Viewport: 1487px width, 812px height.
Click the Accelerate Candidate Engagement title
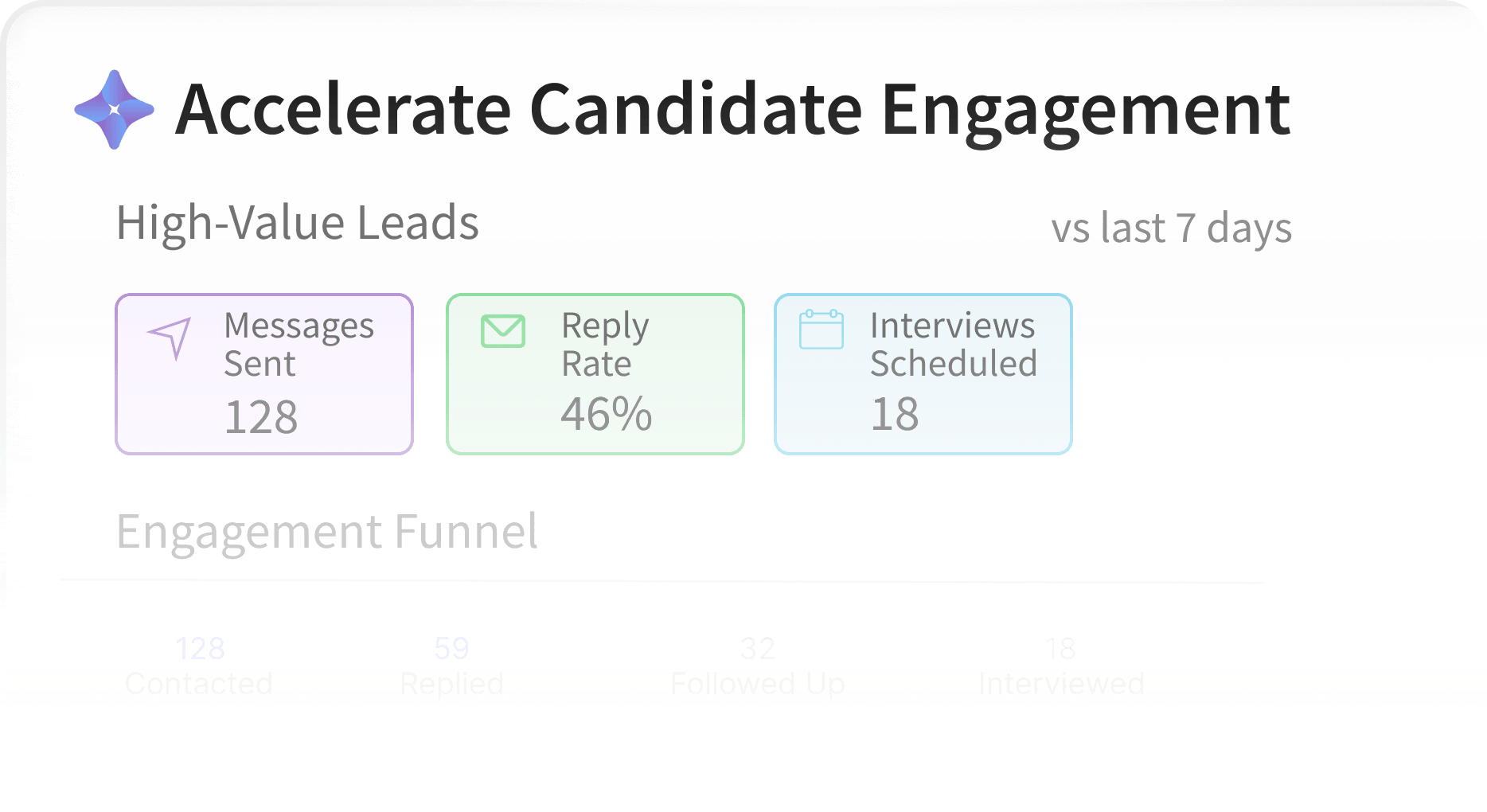[x=732, y=110]
